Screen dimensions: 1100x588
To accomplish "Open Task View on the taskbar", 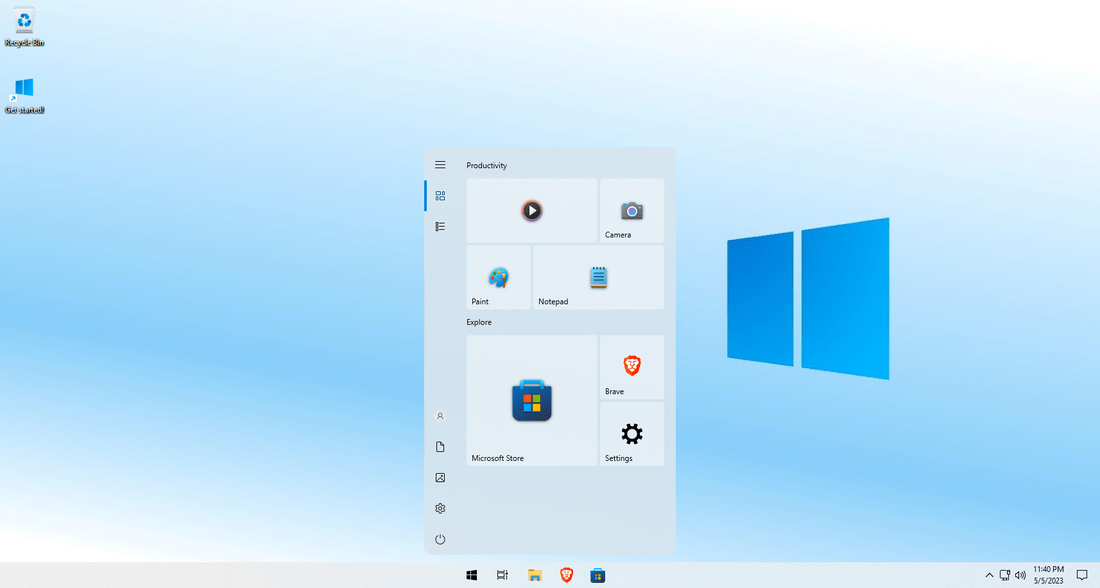I will point(502,575).
